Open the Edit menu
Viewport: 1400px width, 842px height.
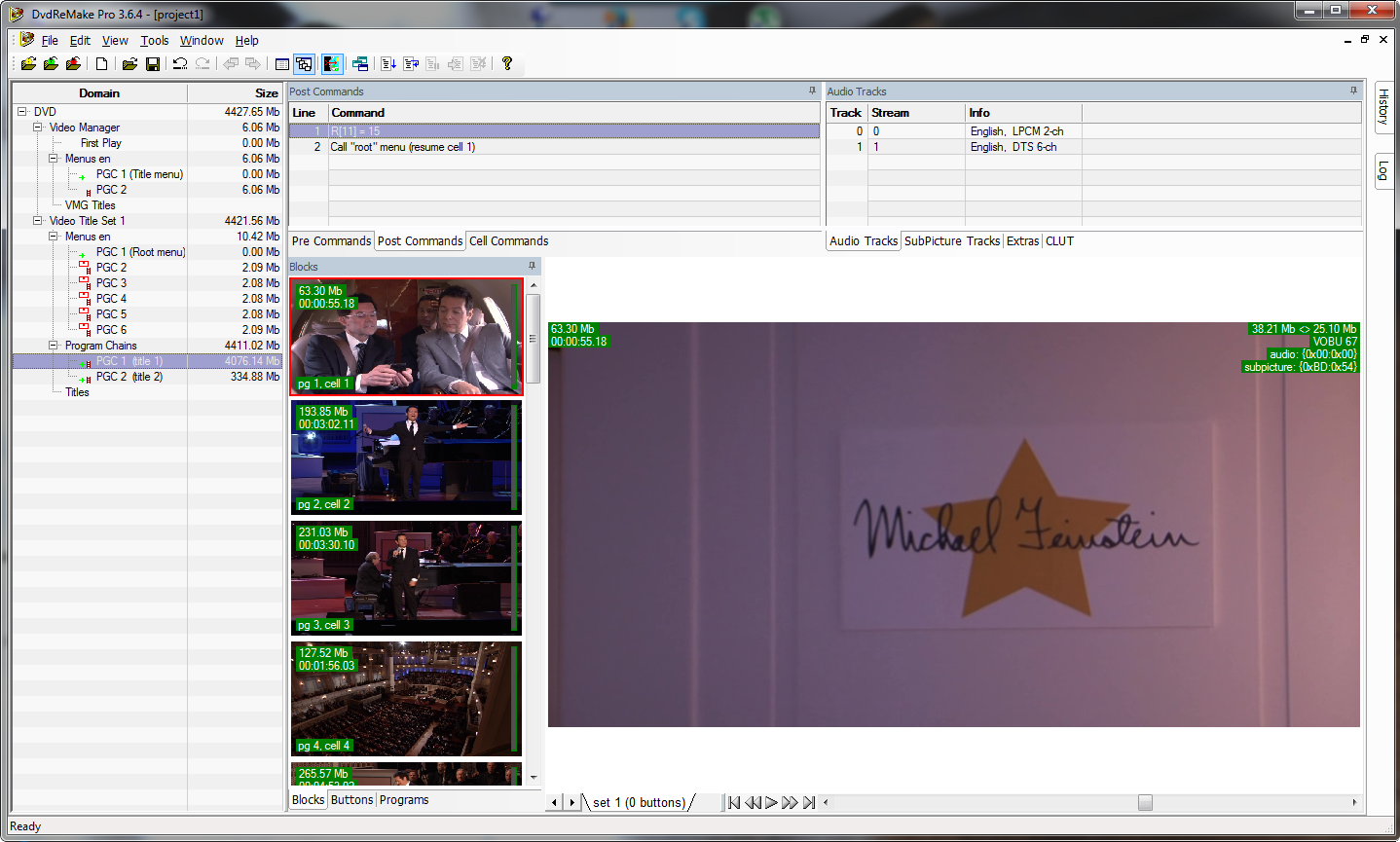pos(80,41)
